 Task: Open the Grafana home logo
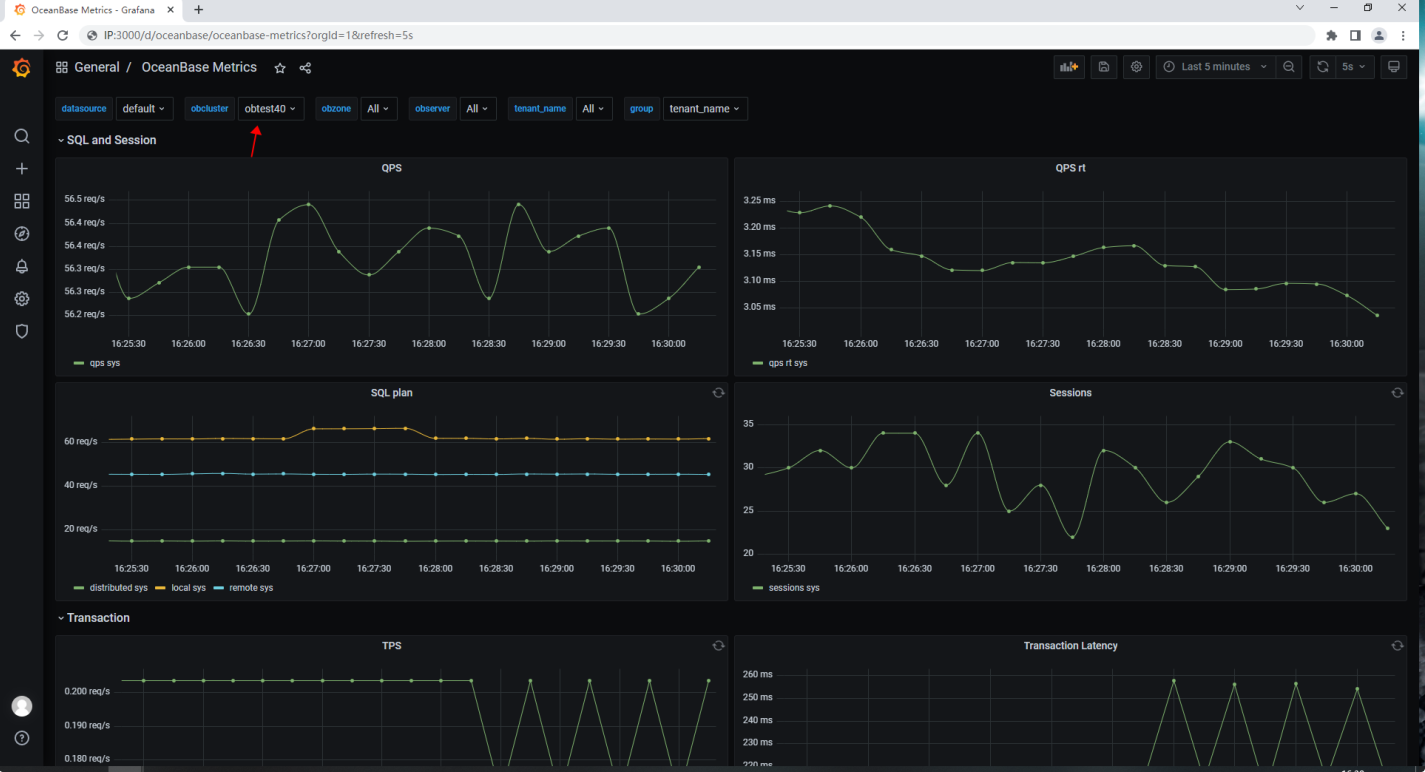[22, 68]
